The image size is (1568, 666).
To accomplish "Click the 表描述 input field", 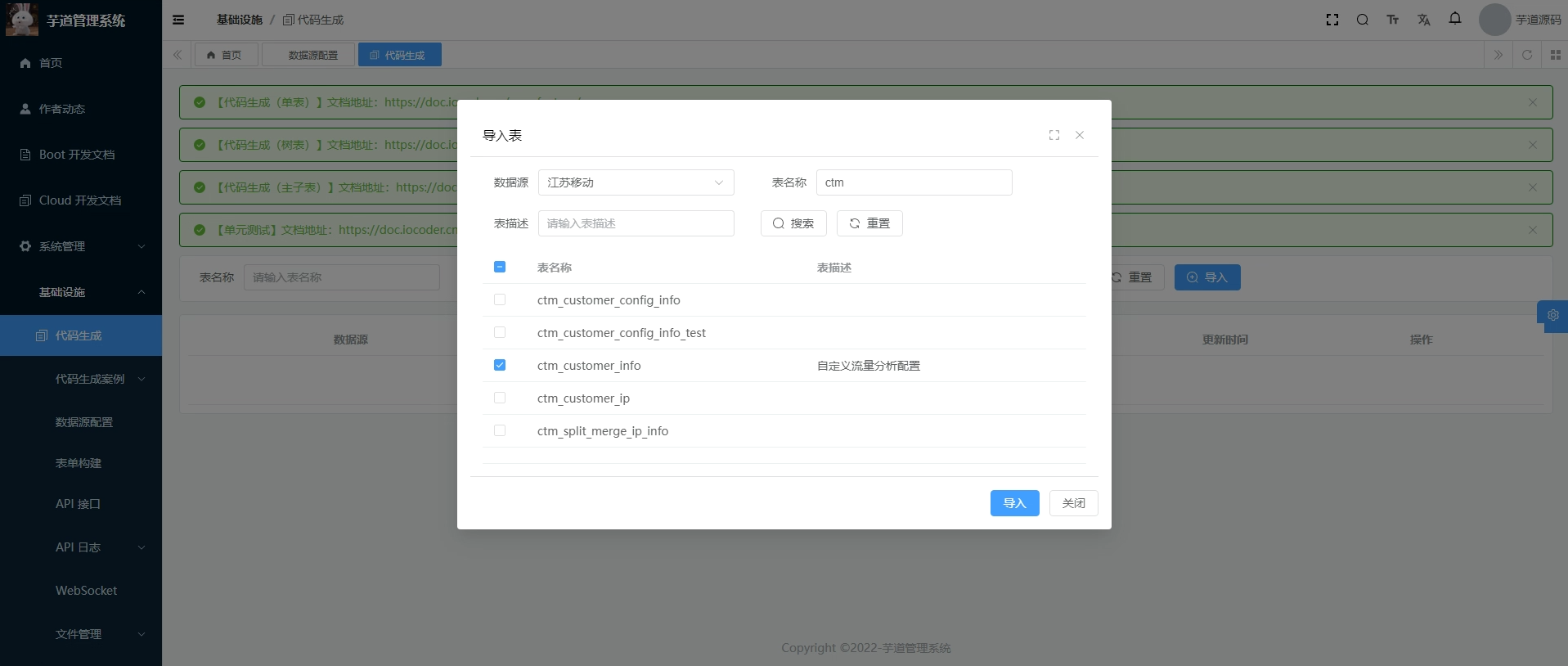I will point(636,223).
